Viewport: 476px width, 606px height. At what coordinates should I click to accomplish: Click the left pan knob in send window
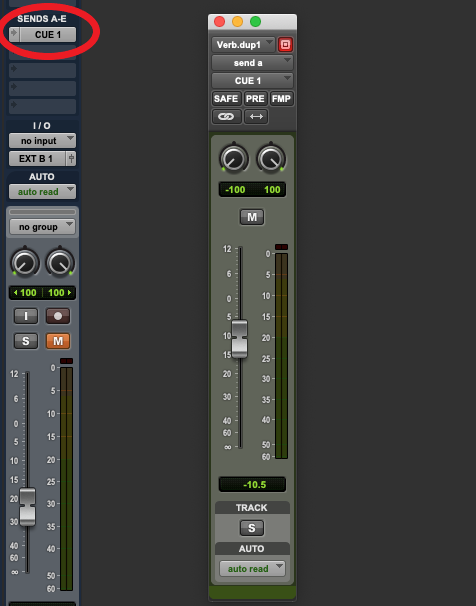[x=234, y=158]
